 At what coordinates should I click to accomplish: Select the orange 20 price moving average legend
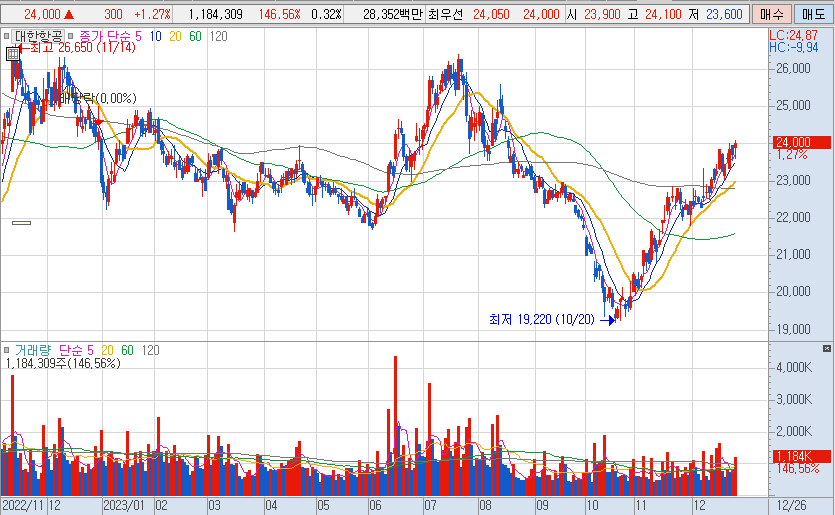tap(175, 36)
